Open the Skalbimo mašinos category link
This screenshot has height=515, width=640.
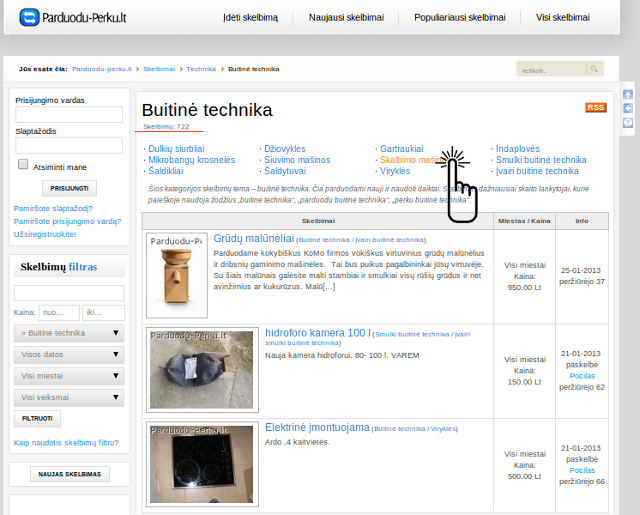tap(406, 160)
